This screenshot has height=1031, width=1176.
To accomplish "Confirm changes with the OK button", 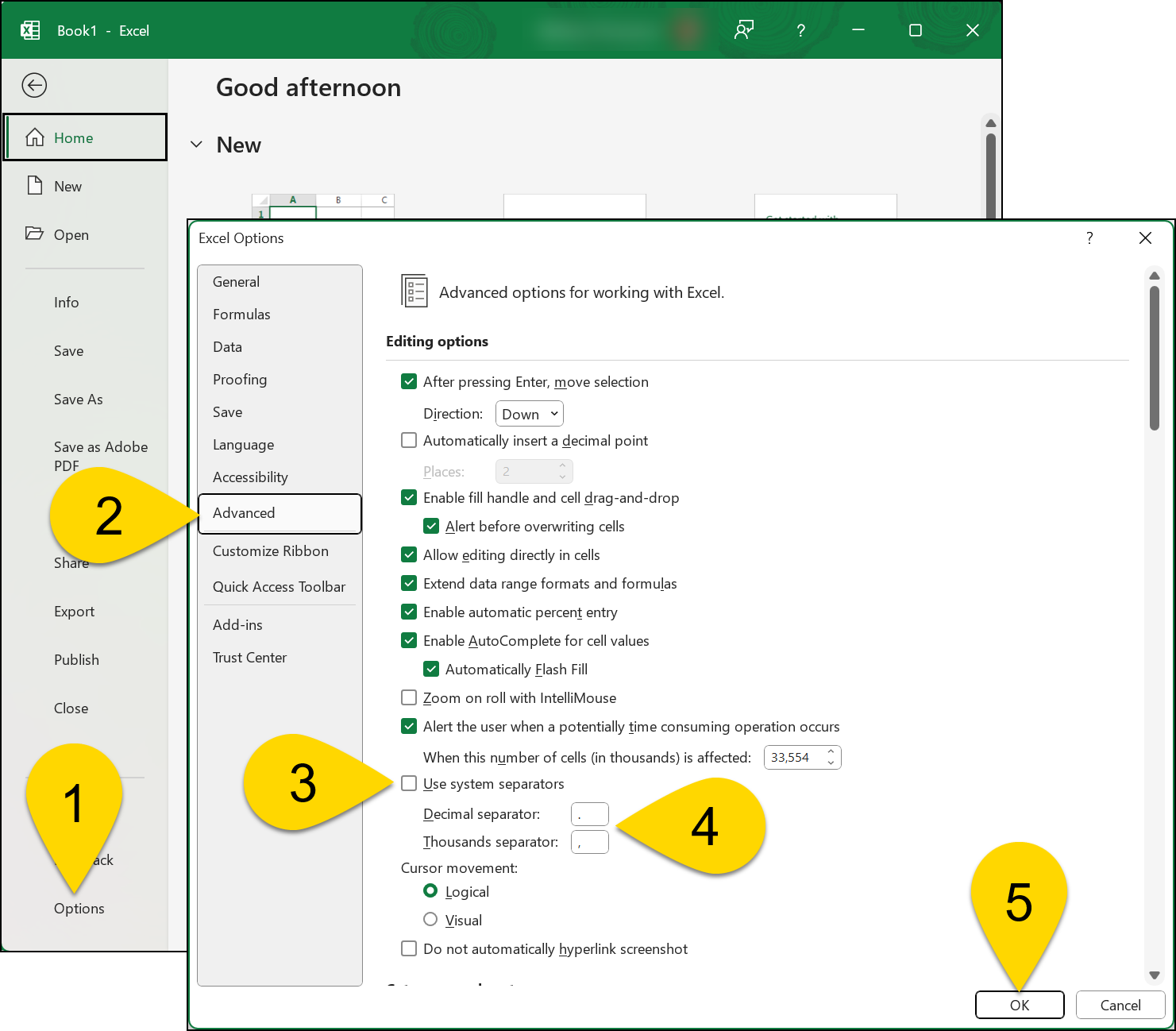I will [x=1020, y=1005].
